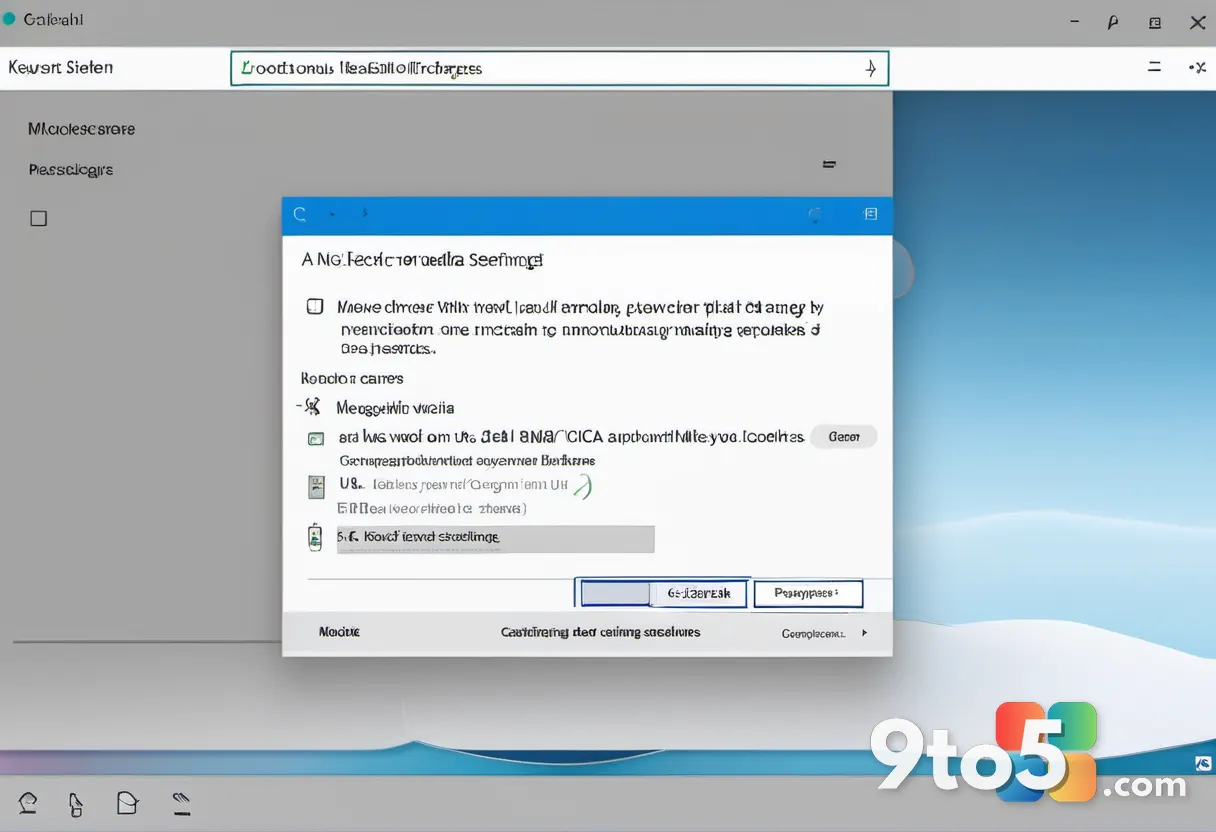This screenshot has height=832, width=1216.
Task: Click the 'Rondor carres' section label
Action: [352, 378]
